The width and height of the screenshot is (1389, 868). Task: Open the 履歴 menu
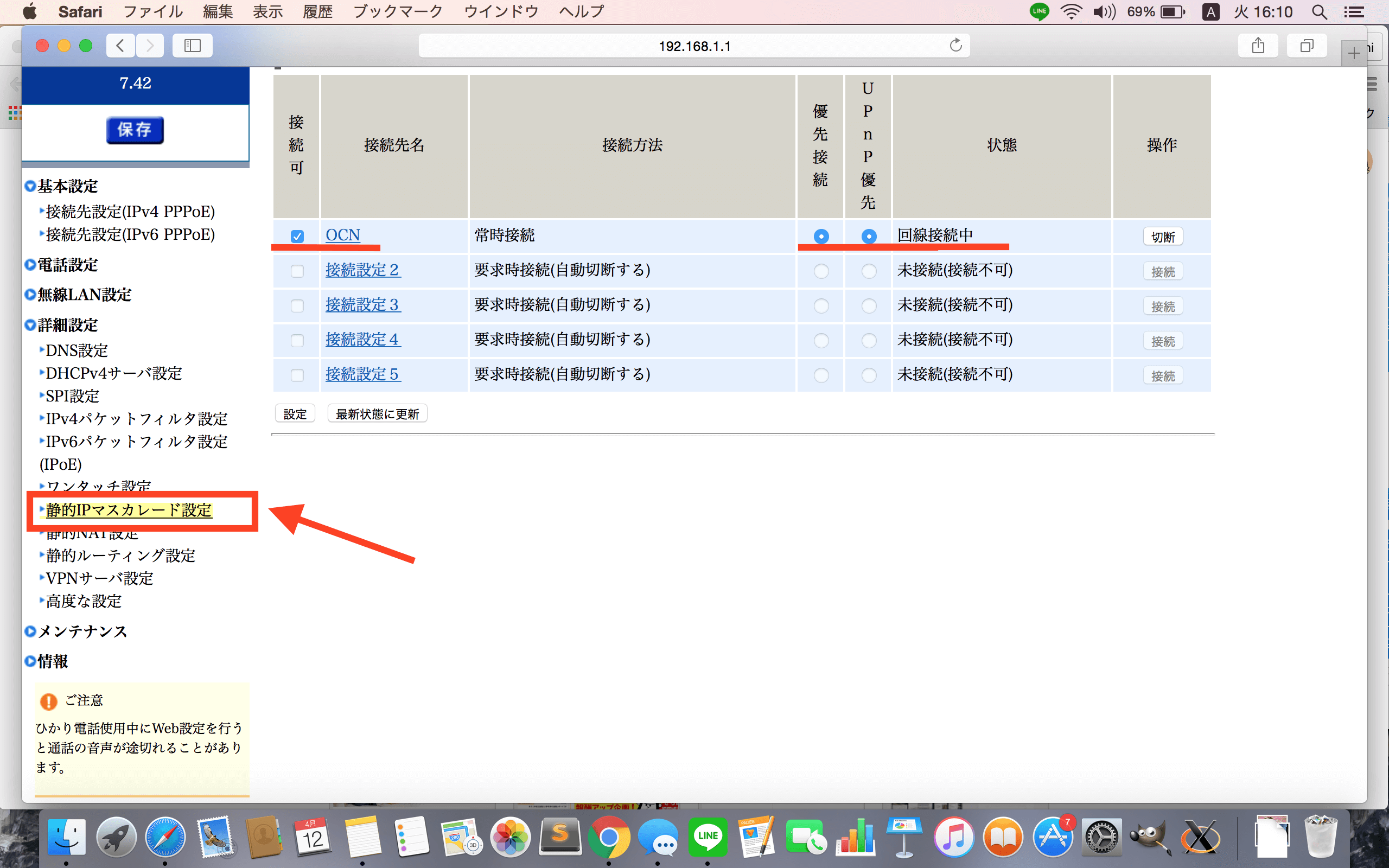(x=317, y=11)
